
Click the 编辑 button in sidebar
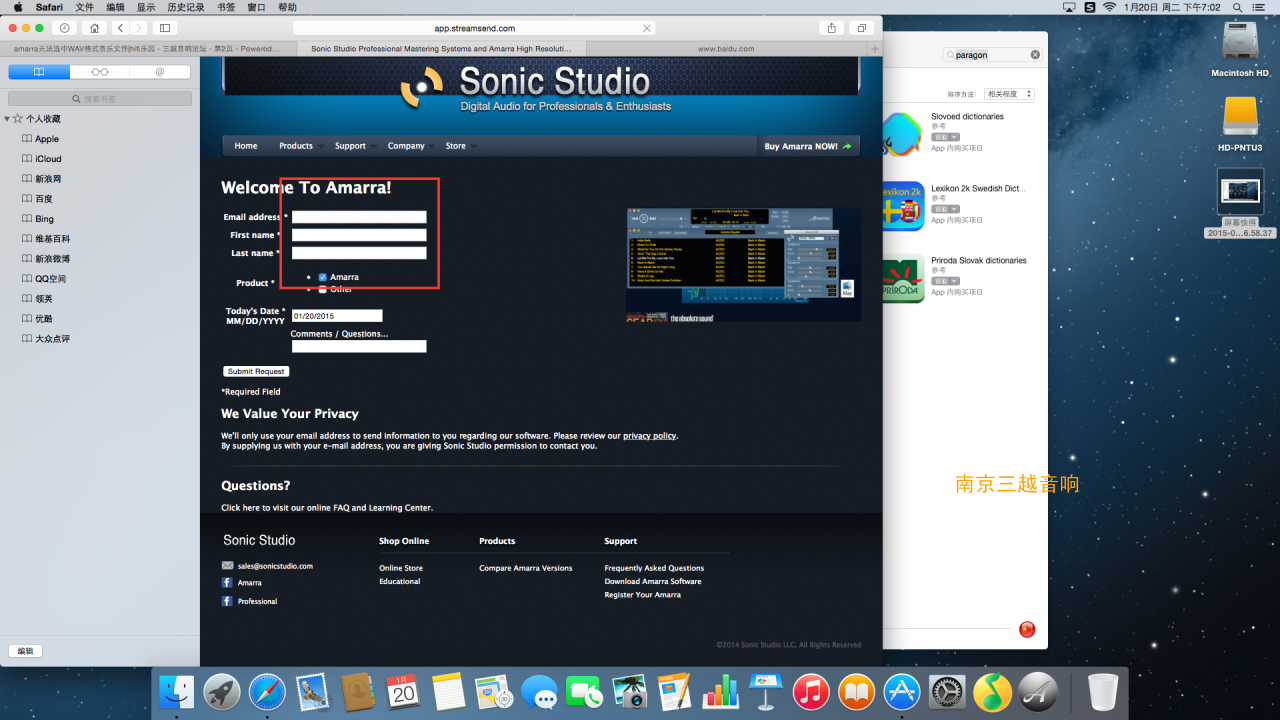pyautogui.click(x=26, y=651)
